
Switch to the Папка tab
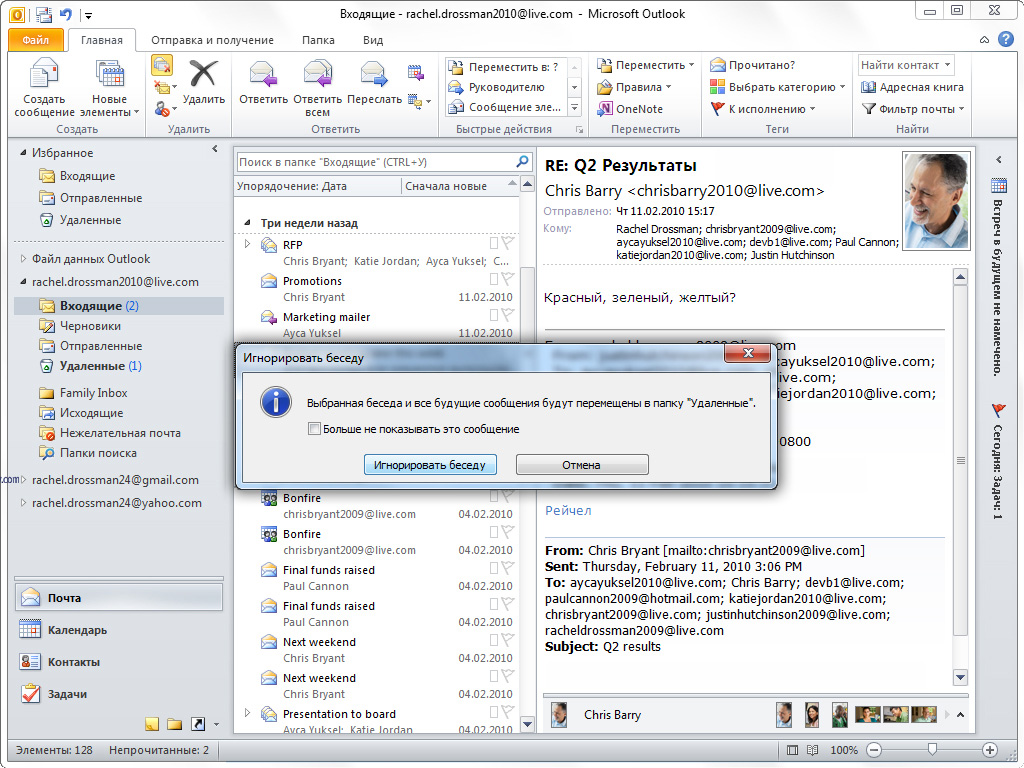click(318, 40)
